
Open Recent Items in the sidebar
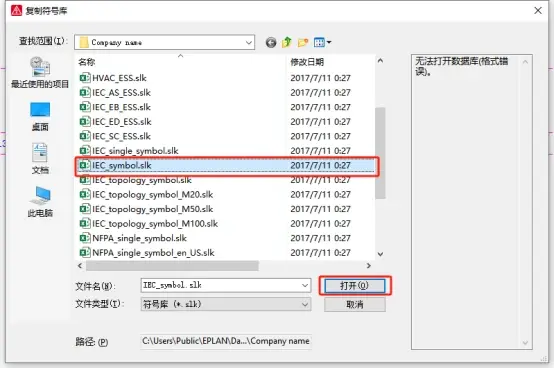tap(40, 72)
